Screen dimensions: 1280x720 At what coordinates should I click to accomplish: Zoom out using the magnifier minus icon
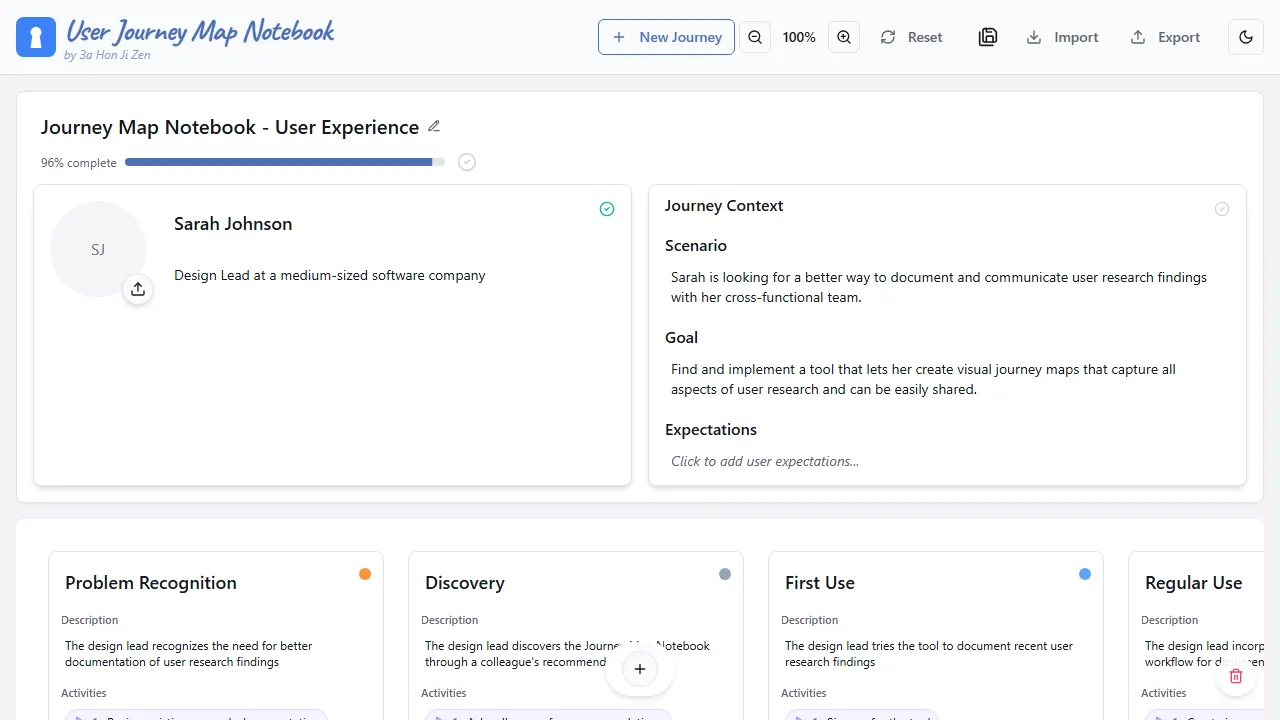click(755, 37)
